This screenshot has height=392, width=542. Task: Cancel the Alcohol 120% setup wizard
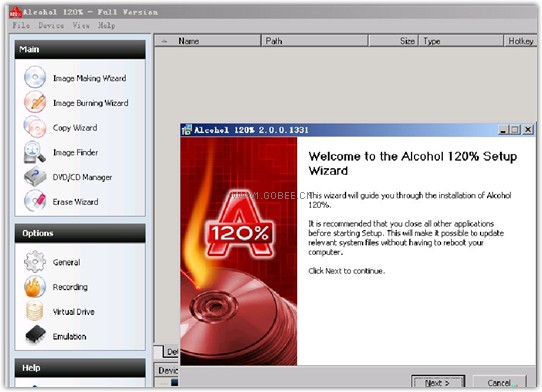pyautogui.click(x=499, y=382)
